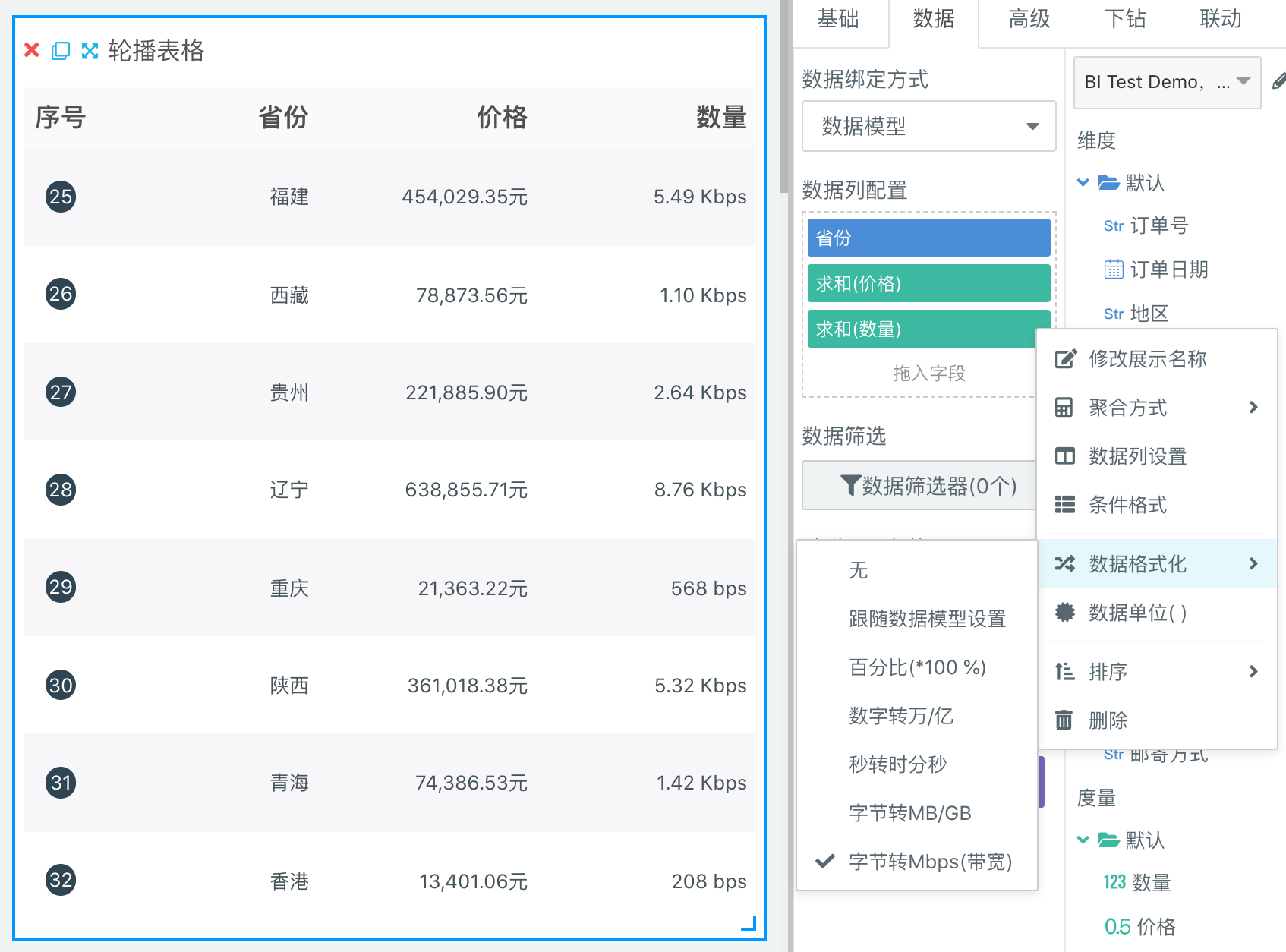Screen dimensions: 1286x952
Task: Click the resize handle corner of table widget
Action: point(749,923)
